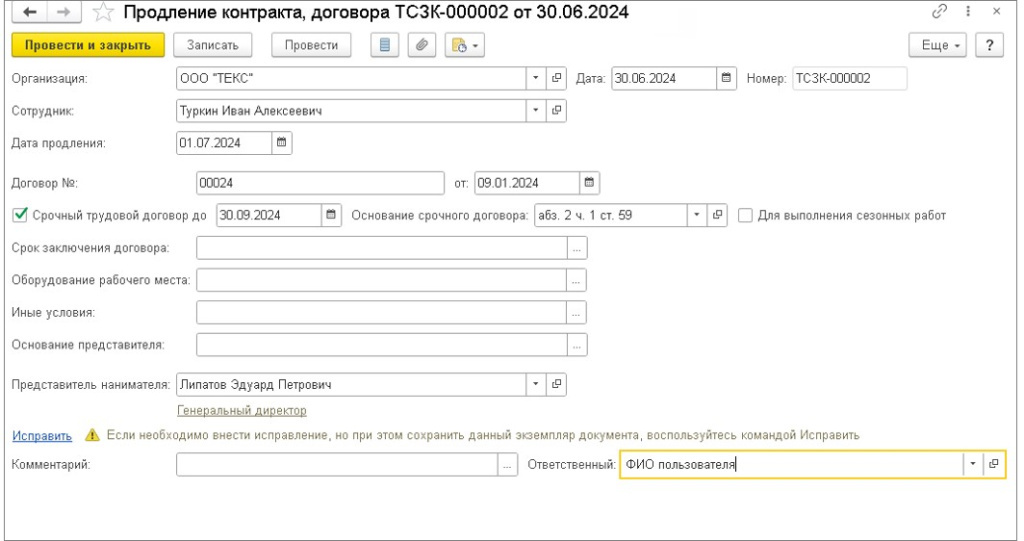Open the Ответственный dropdown list
This screenshot has width=1024, height=541.
[972, 464]
